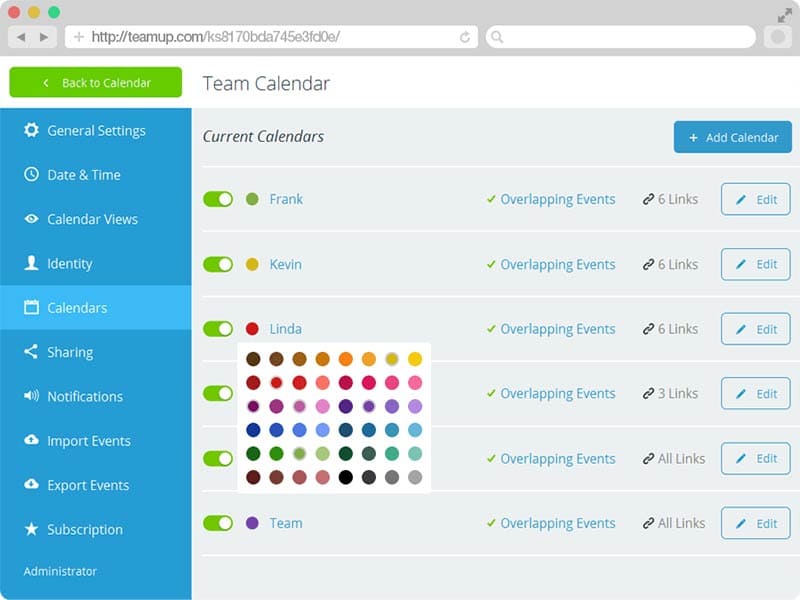
Task: Toggle off the Team calendar
Action: [x=218, y=523]
